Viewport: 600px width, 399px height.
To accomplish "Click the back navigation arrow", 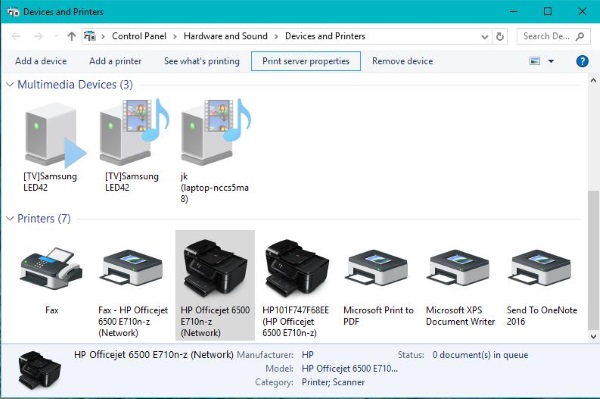I will [x=16, y=36].
